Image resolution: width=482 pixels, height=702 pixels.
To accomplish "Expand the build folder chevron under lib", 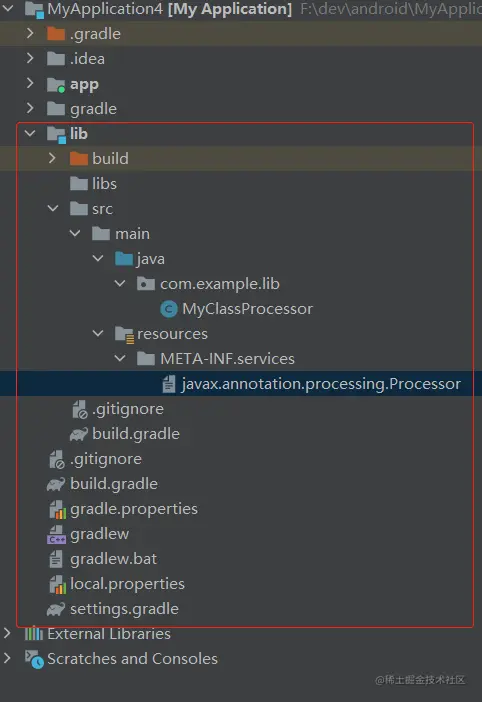I will click(52, 158).
